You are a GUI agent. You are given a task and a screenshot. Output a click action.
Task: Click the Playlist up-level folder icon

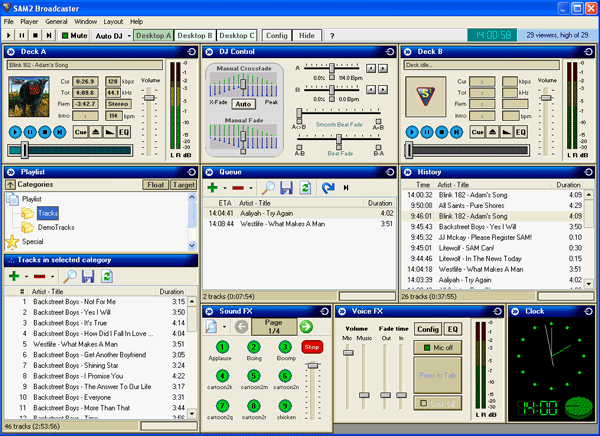pos(10,185)
